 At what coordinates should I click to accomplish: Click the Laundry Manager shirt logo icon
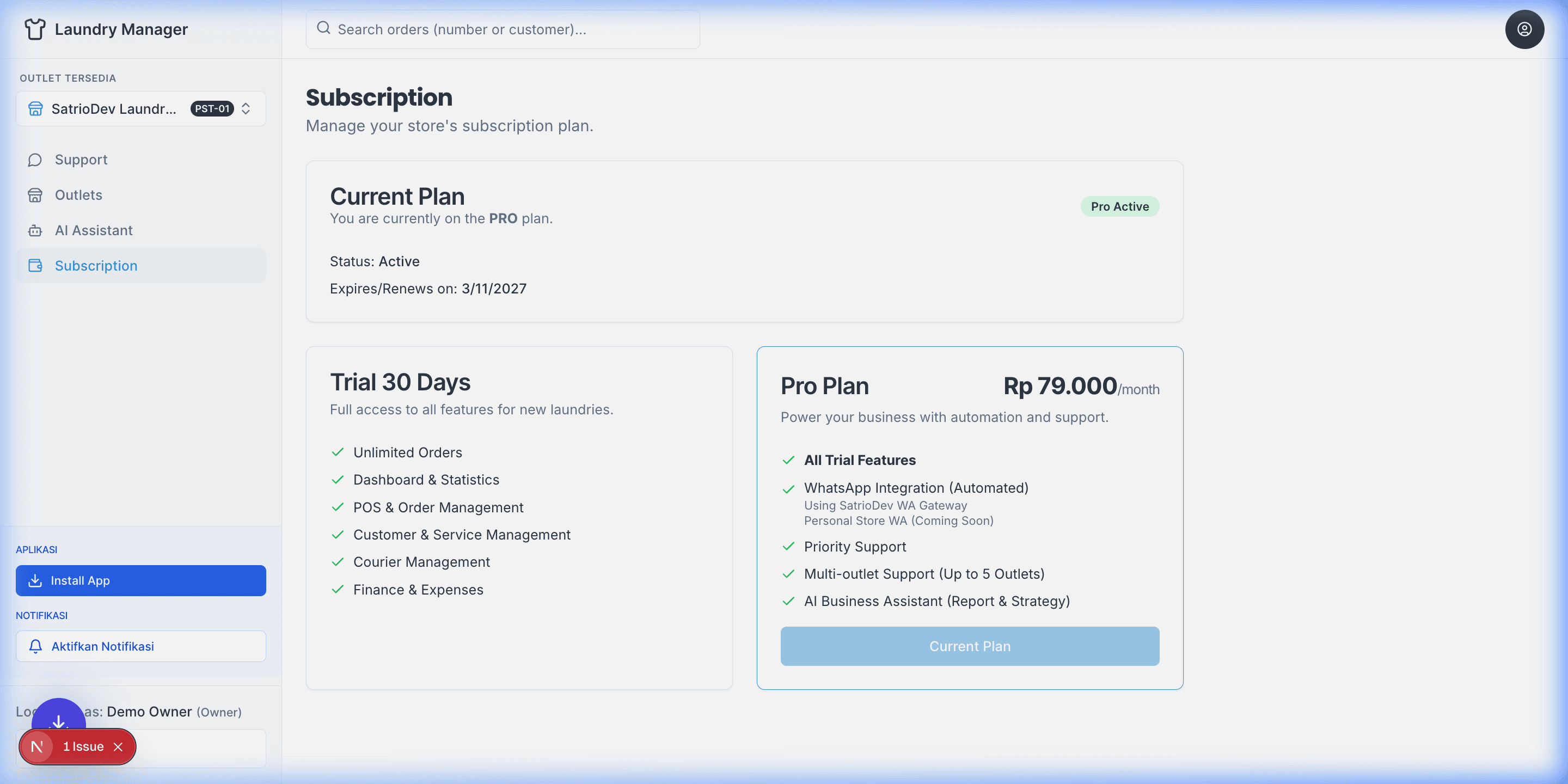[x=35, y=29]
